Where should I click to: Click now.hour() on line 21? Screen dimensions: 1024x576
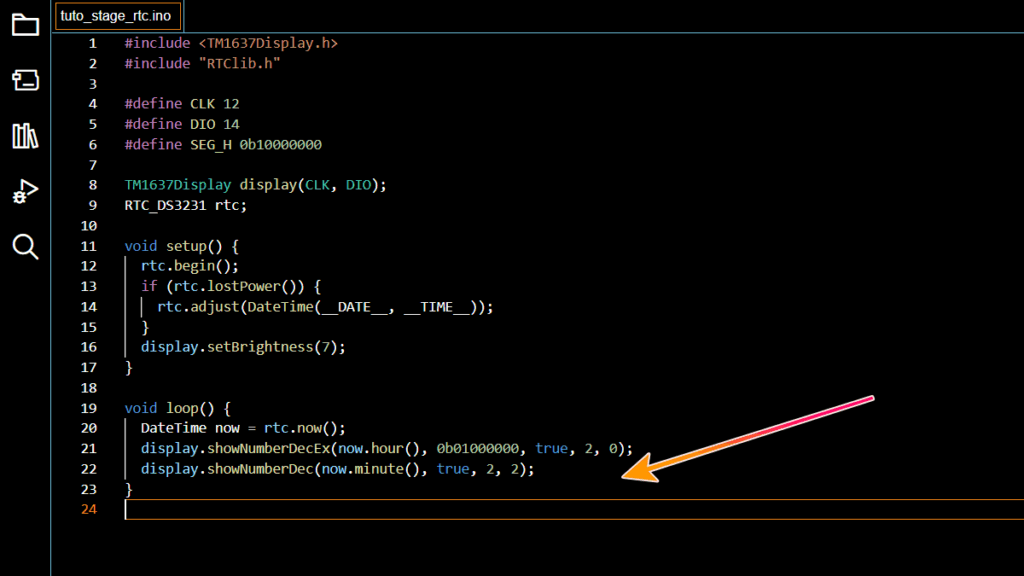(379, 449)
